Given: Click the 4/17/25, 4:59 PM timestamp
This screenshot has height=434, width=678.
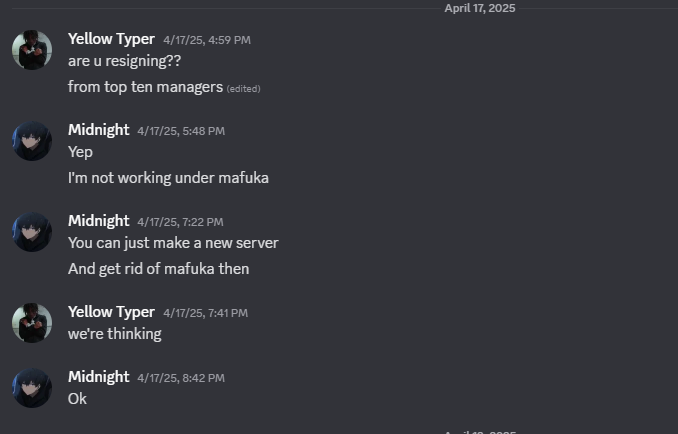Looking at the screenshot, I should coord(207,40).
